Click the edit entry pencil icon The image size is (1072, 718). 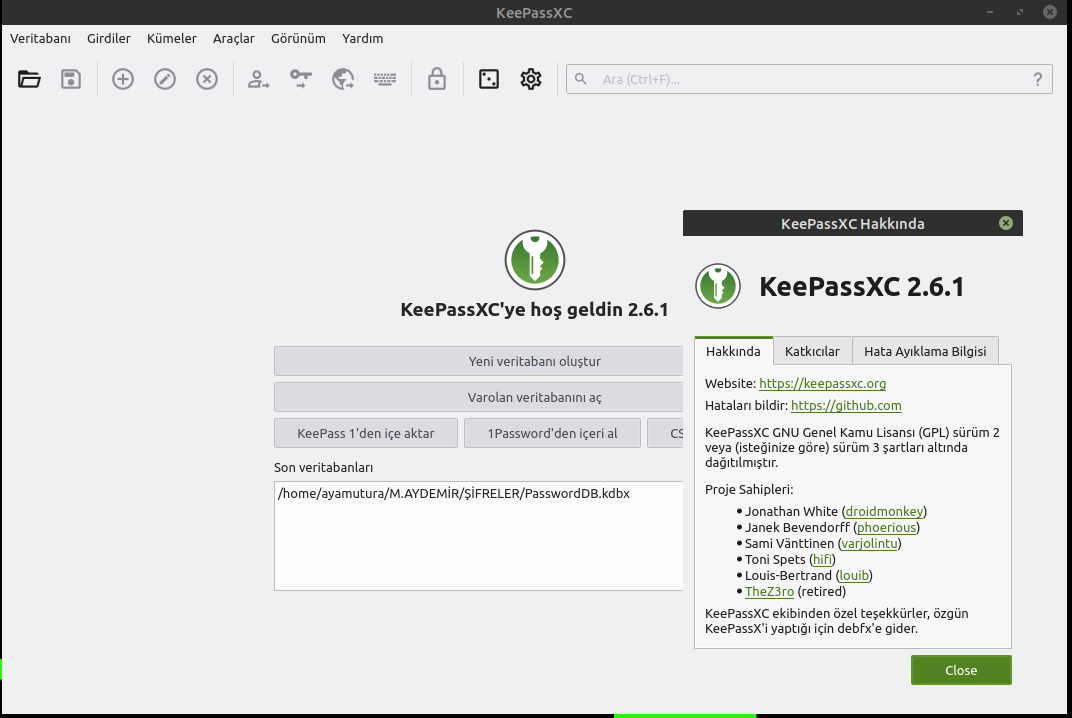pos(165,79)
